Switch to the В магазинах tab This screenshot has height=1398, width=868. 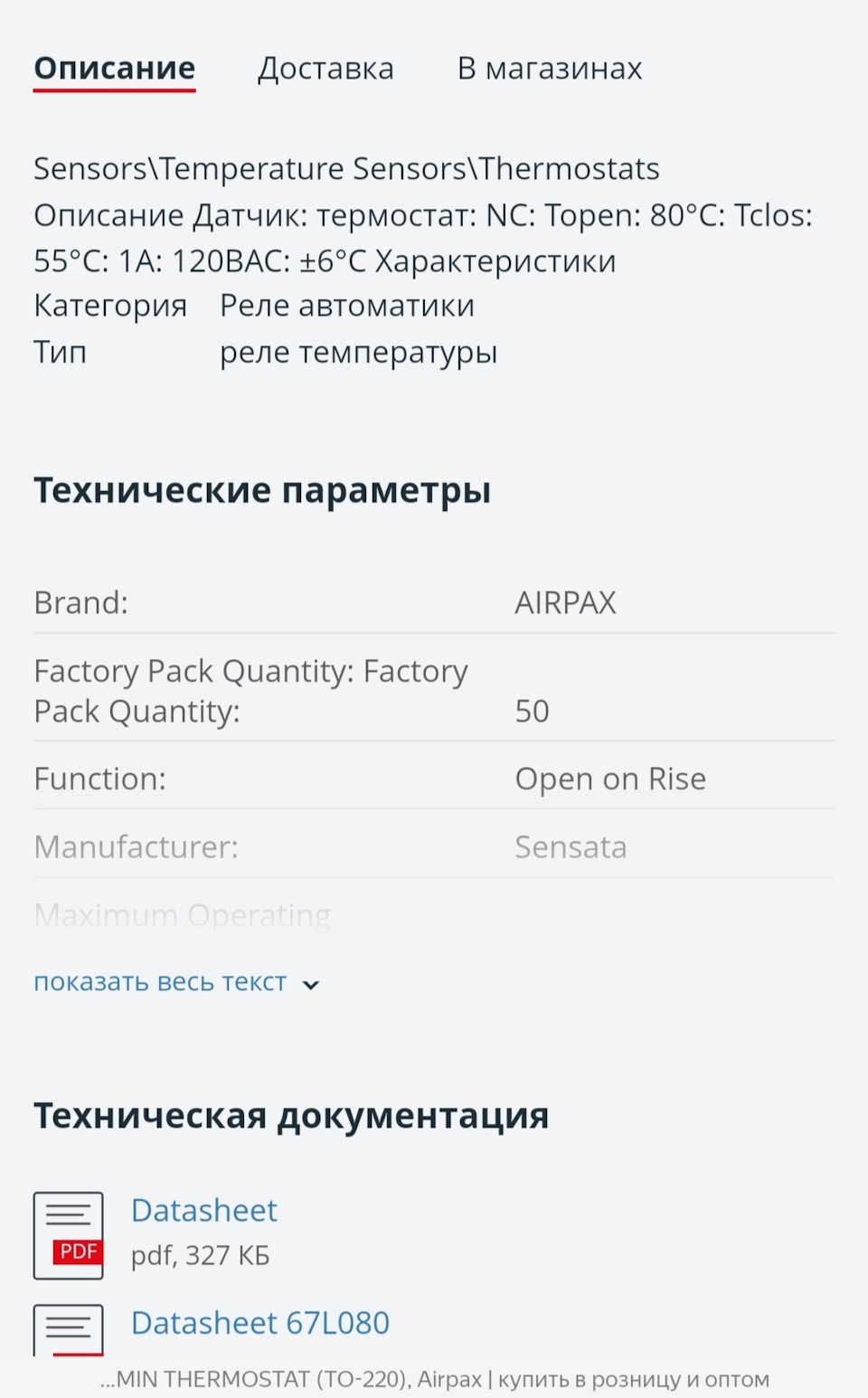coord(550,69)
